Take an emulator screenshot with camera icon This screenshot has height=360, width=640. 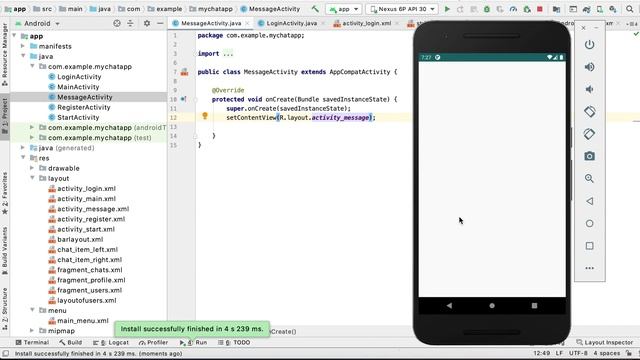pyautogui.click(x=589, y=156)
